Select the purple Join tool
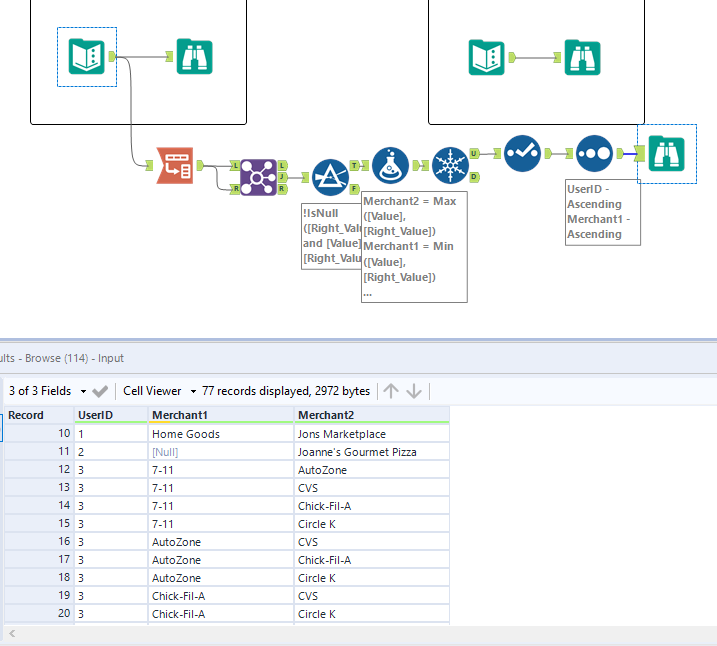The height and width of the screenshot is (646, 717). pyautogui.click(x=258, y=177)
